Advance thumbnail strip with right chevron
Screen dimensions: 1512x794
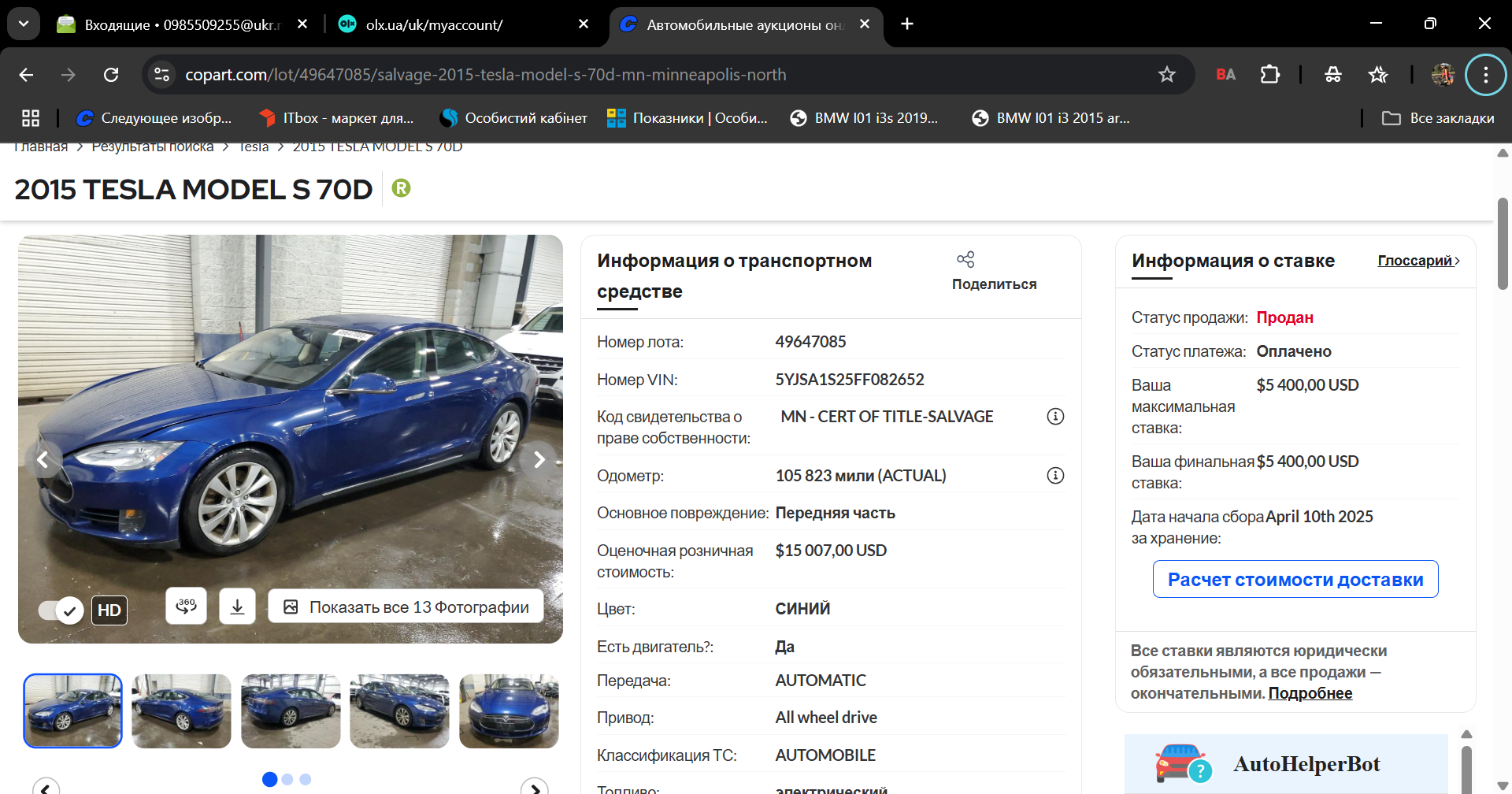(535, 788)
